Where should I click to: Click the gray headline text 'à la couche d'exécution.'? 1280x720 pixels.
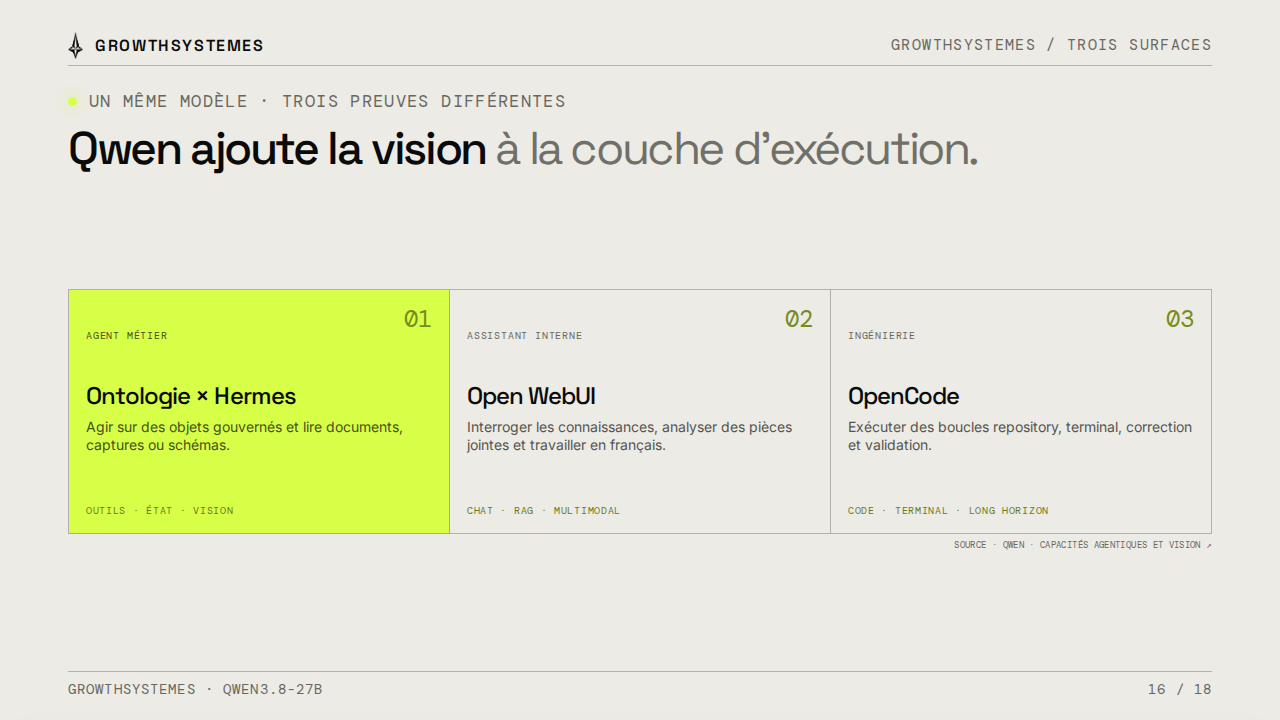click(737, 149)
